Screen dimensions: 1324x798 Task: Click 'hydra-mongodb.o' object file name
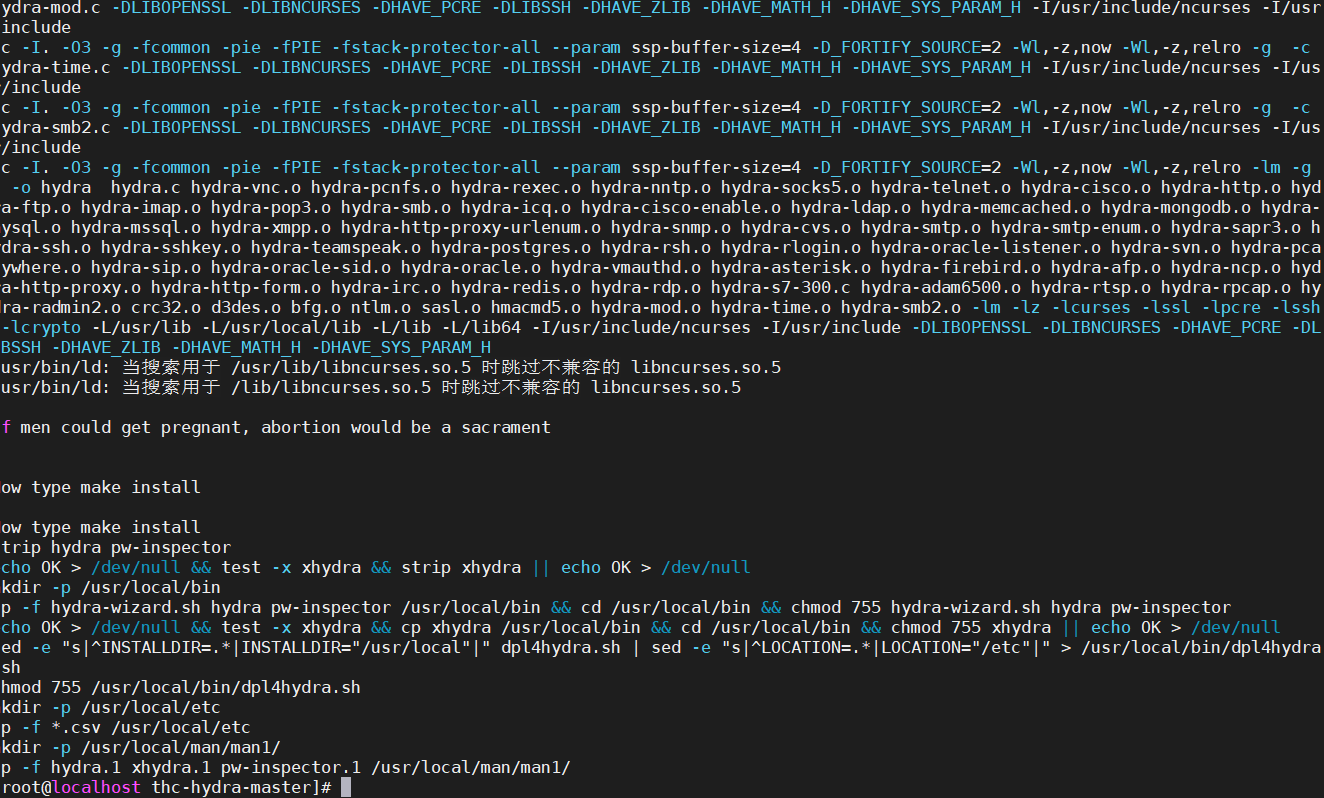pyautogui.click(x=1176, y=208)
